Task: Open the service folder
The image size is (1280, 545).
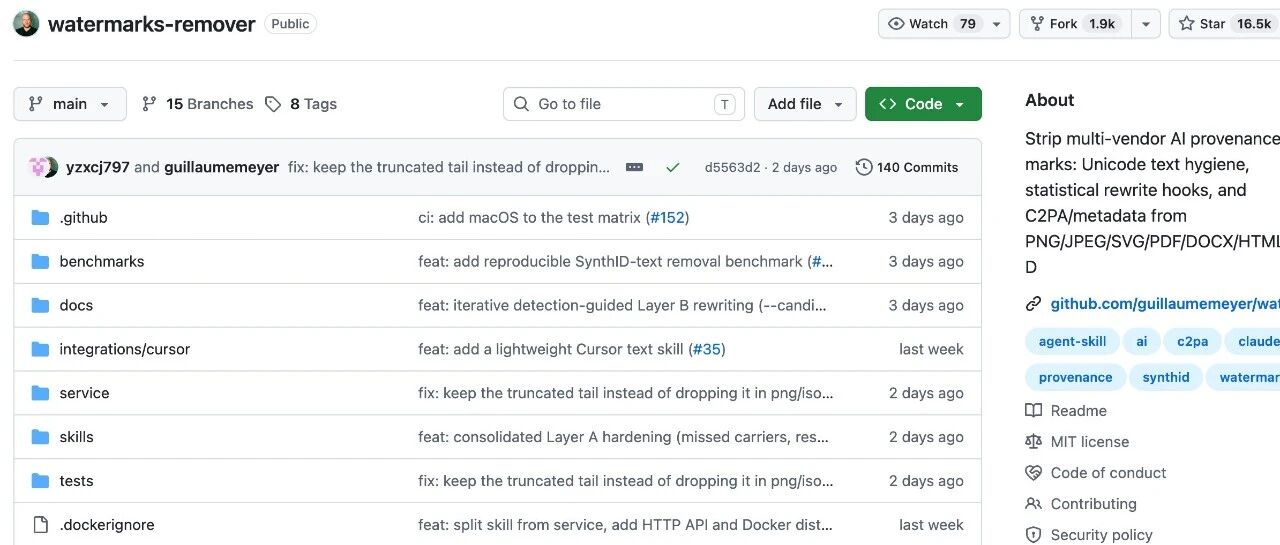Action: 85,394
